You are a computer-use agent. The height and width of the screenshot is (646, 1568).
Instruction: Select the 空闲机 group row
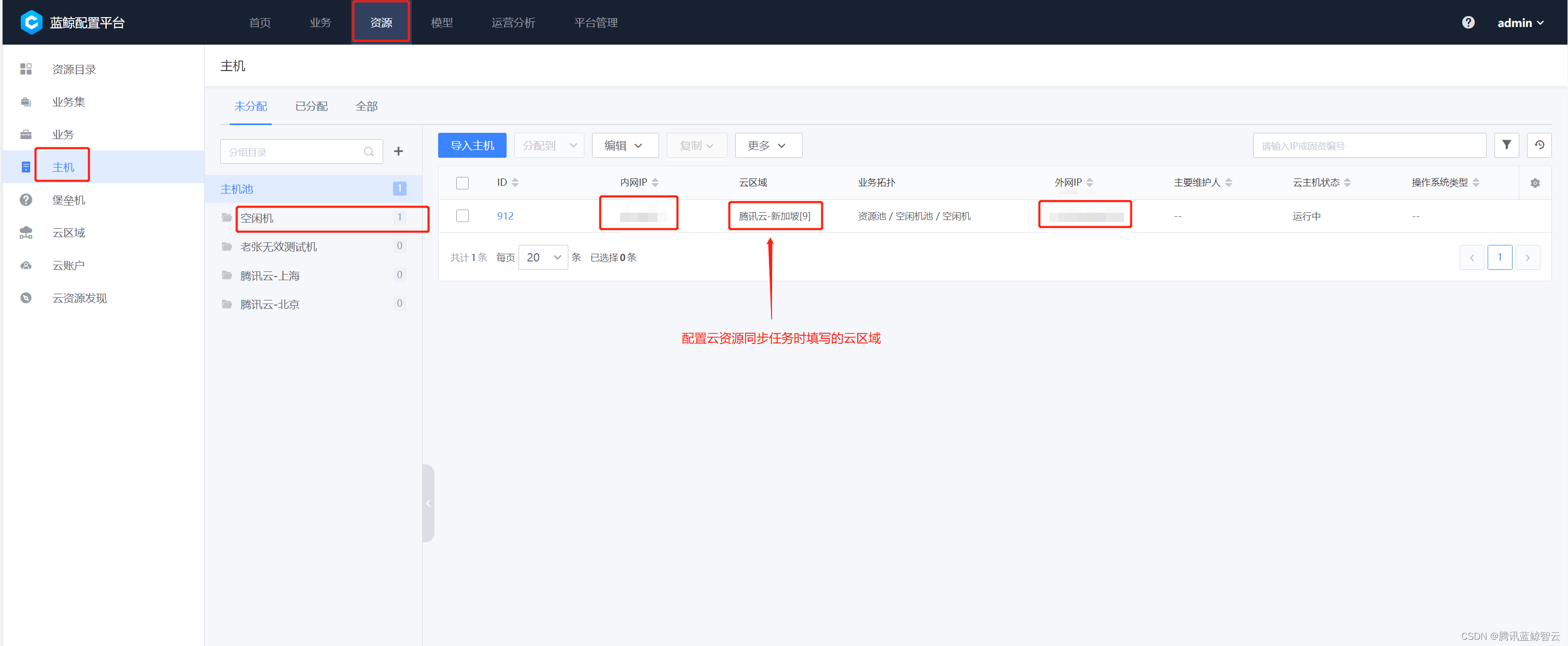click(313, 217)
